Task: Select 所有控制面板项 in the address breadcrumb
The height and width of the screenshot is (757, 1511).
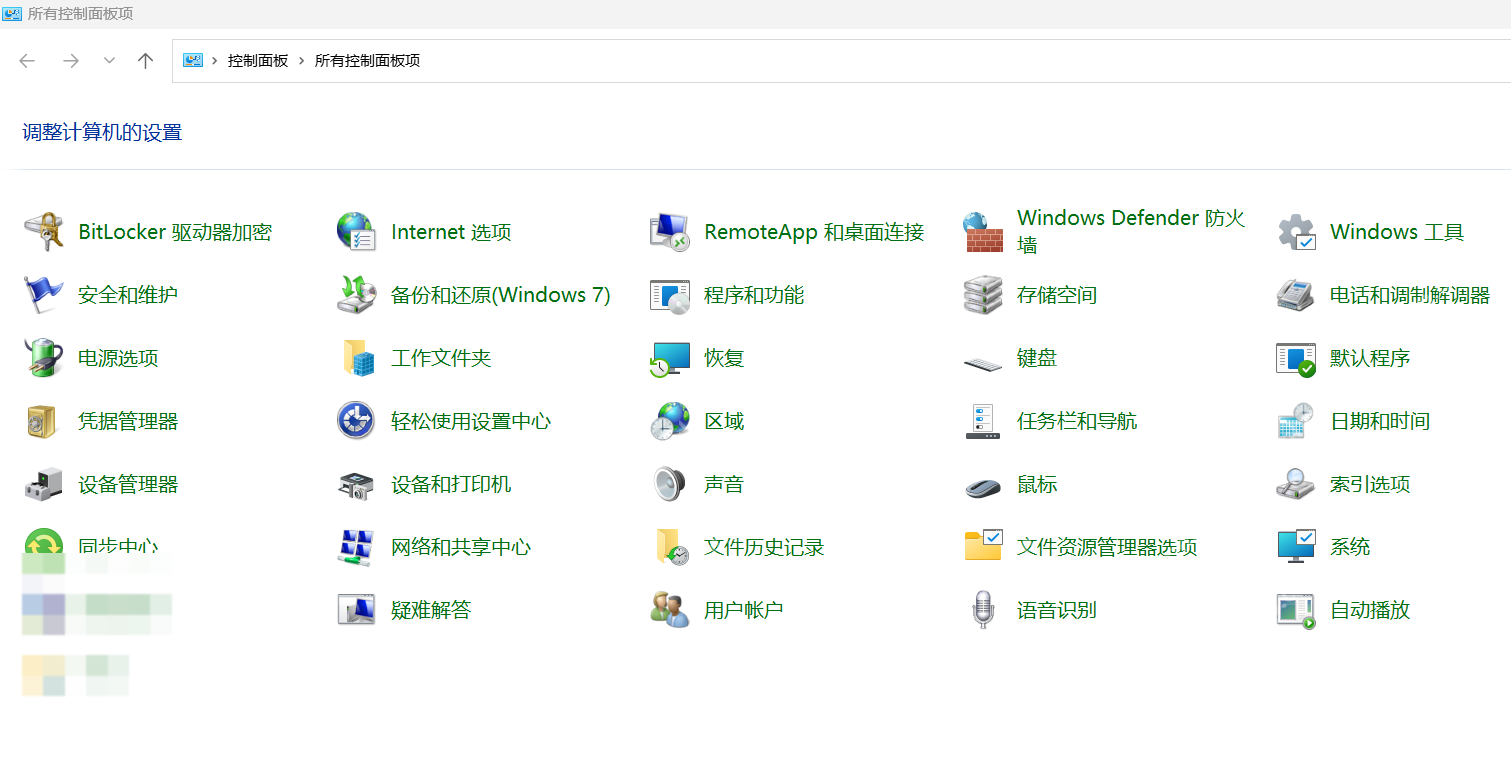Action: coord(367,61)
